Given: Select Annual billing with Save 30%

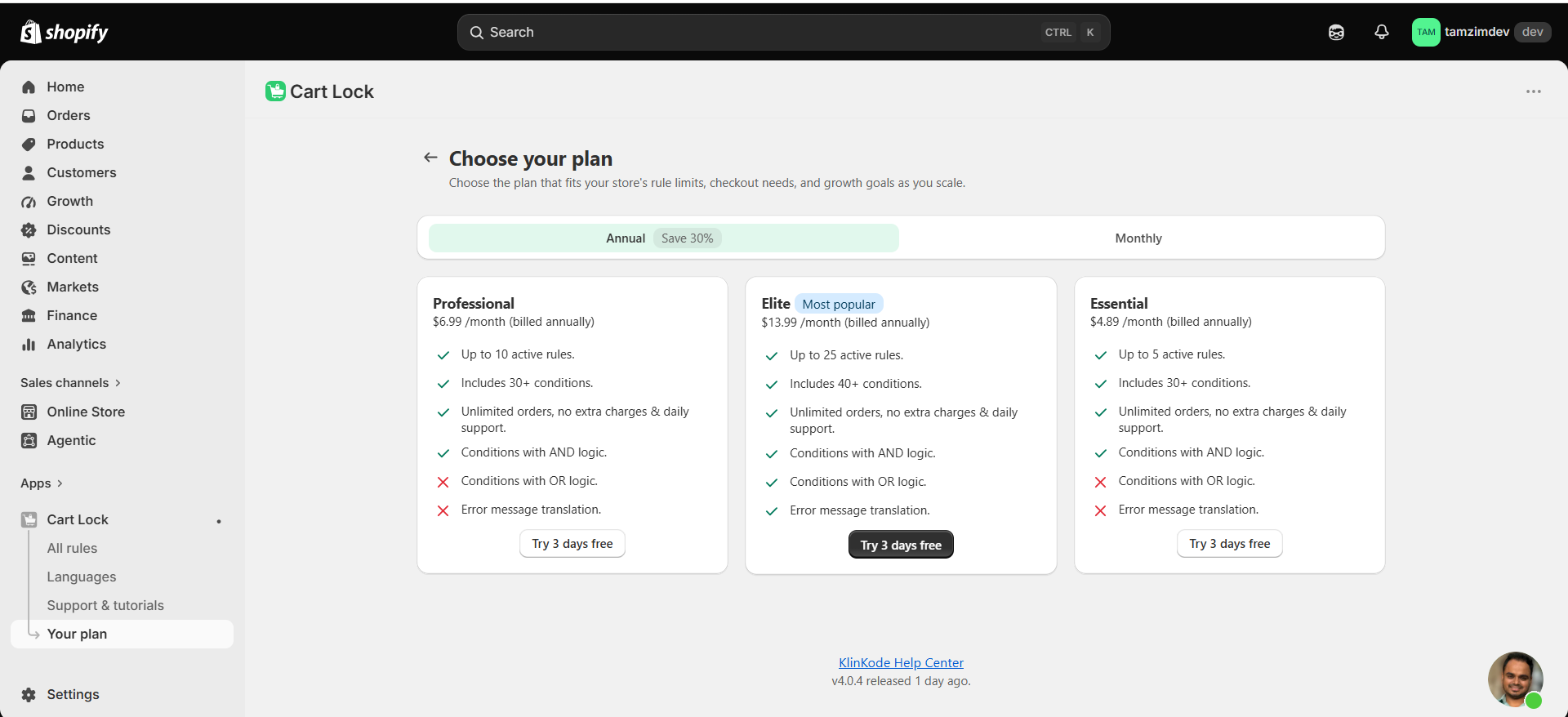Looking at the screenshot, I should [x=663, y=238].
